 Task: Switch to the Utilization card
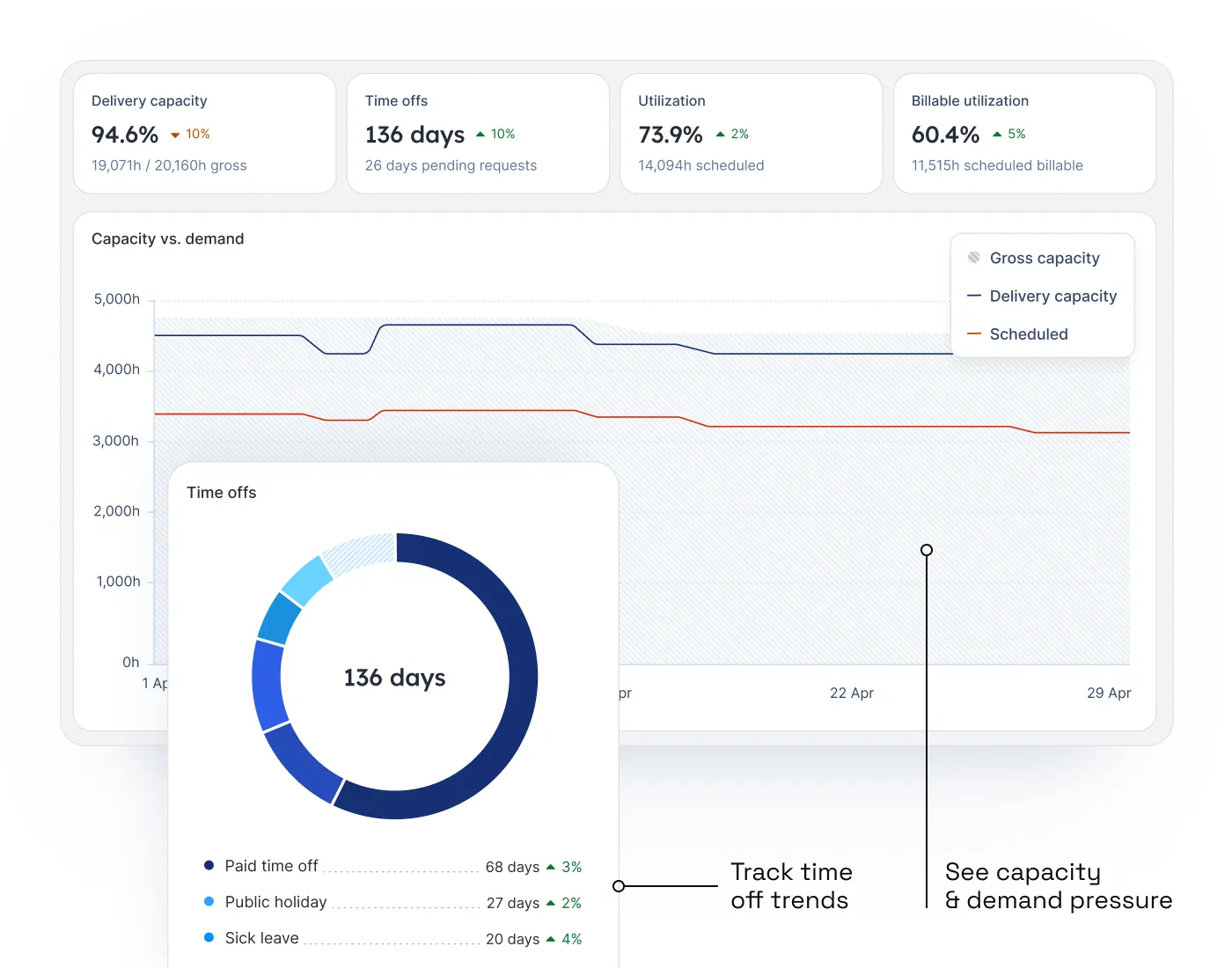click(751, 133)
